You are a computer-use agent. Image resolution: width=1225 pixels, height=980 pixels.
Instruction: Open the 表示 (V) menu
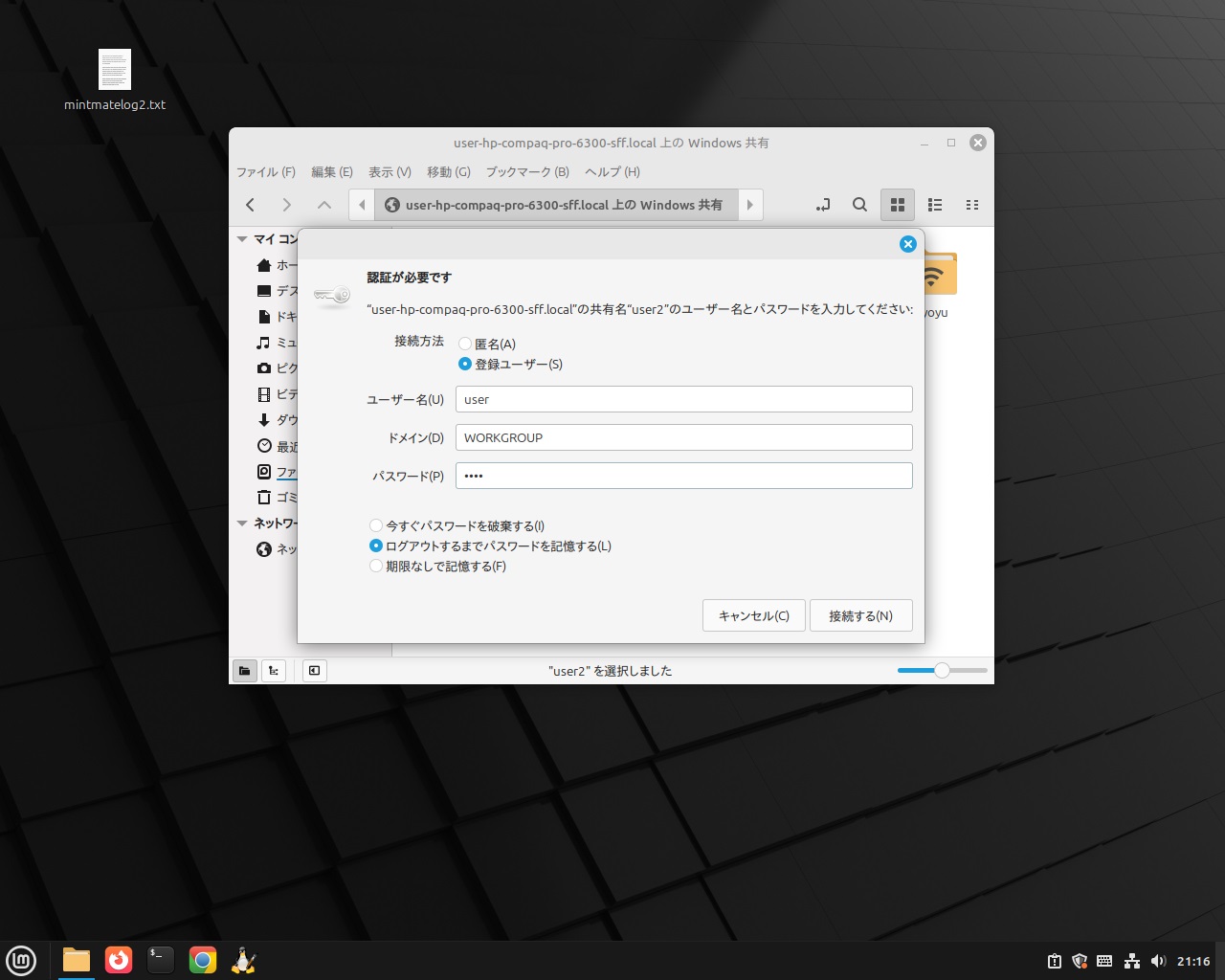tap(390, 172)
